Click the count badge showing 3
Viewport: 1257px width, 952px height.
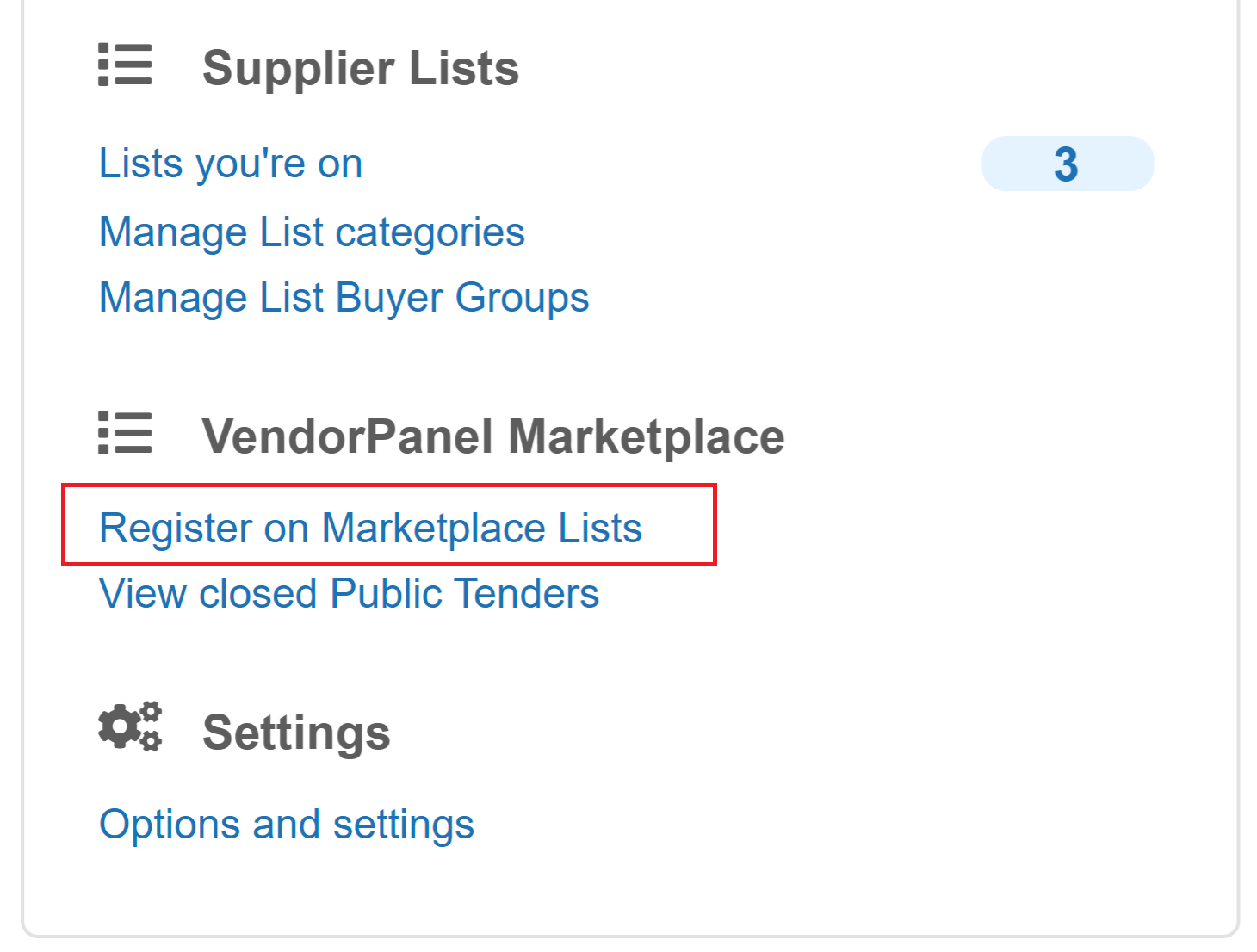tap(1067, 164)
